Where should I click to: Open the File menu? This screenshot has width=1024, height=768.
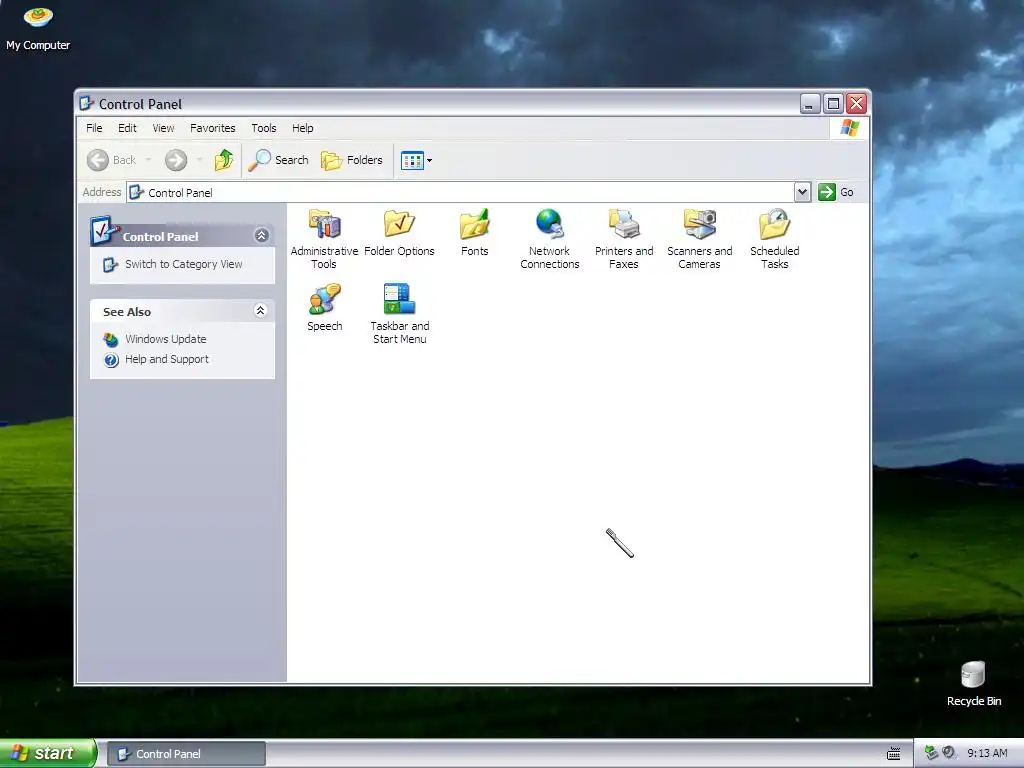pyautogui.click(x=94, y=128)
